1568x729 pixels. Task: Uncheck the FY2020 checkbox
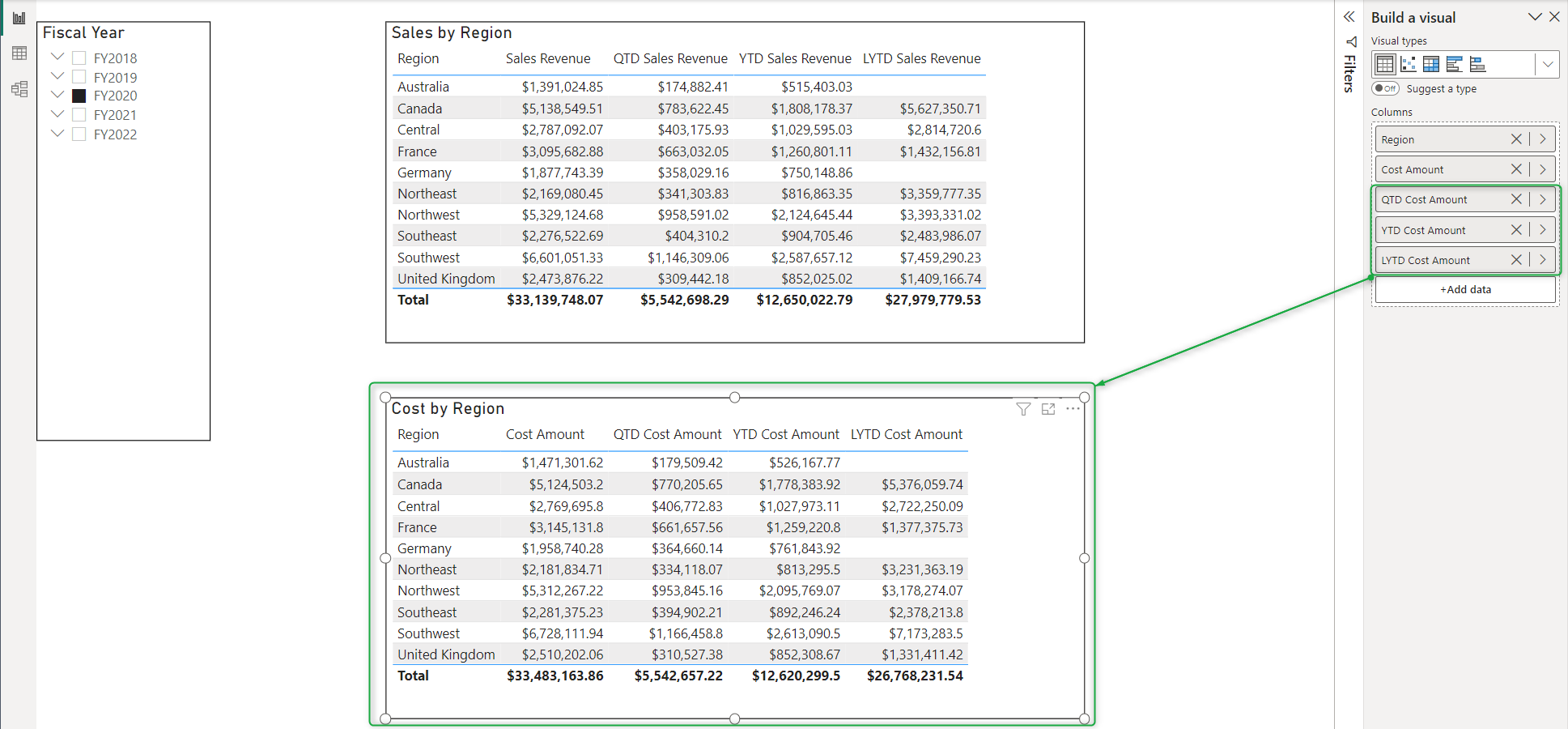click(x=79, y=96)
